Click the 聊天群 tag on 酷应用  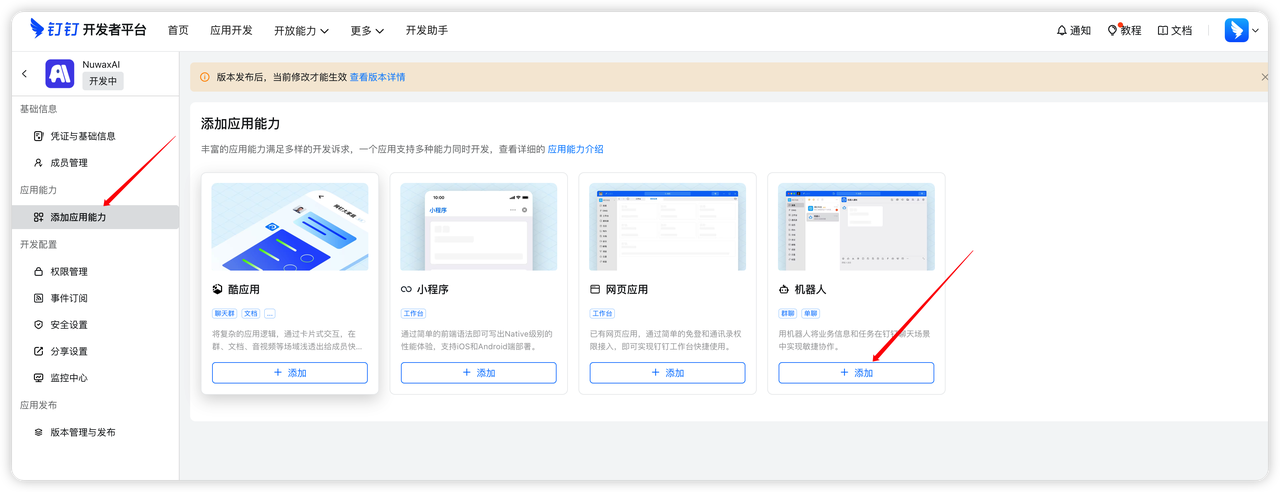pyautogui.click(x=224, y=313)
